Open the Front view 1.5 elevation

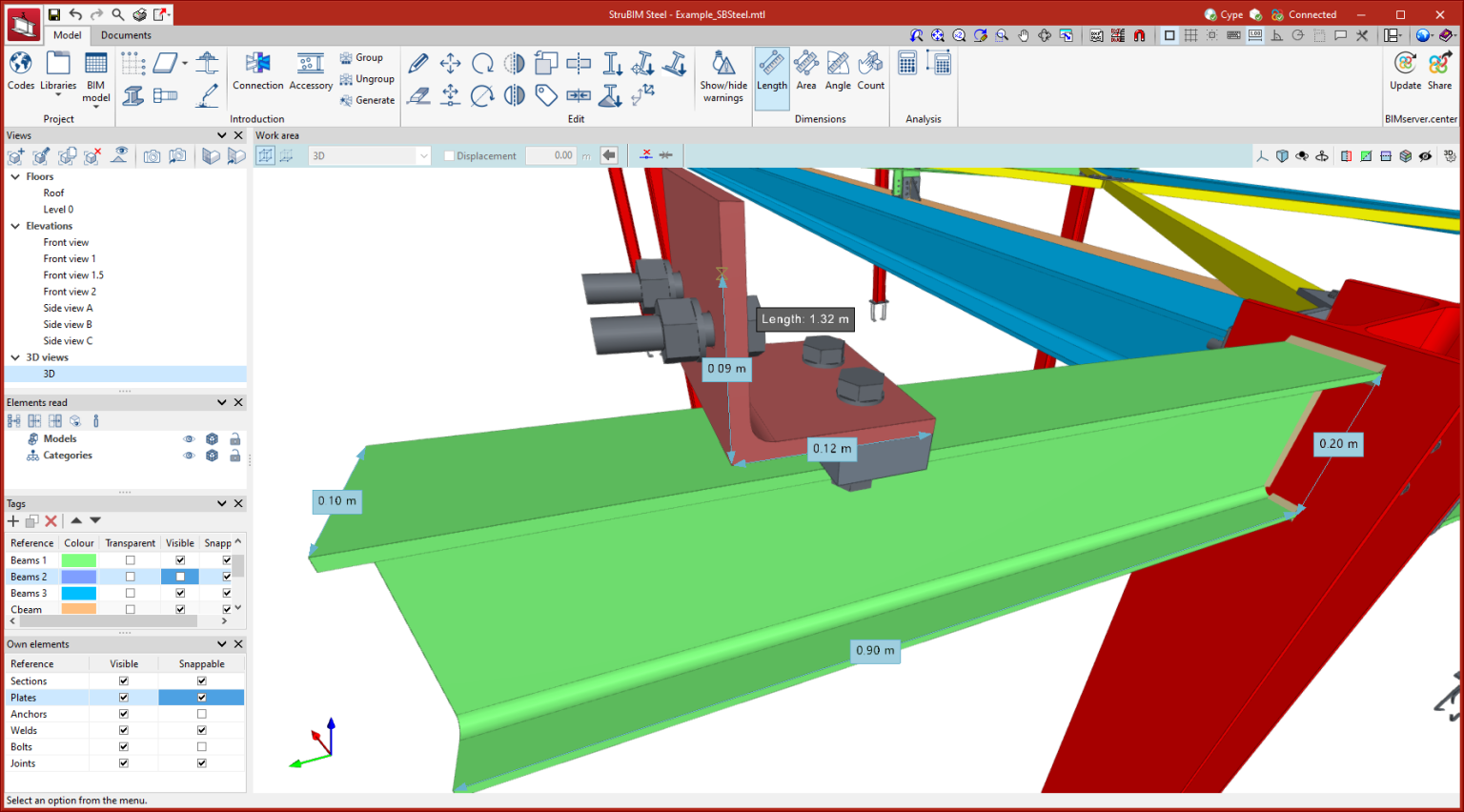point(73,275)
